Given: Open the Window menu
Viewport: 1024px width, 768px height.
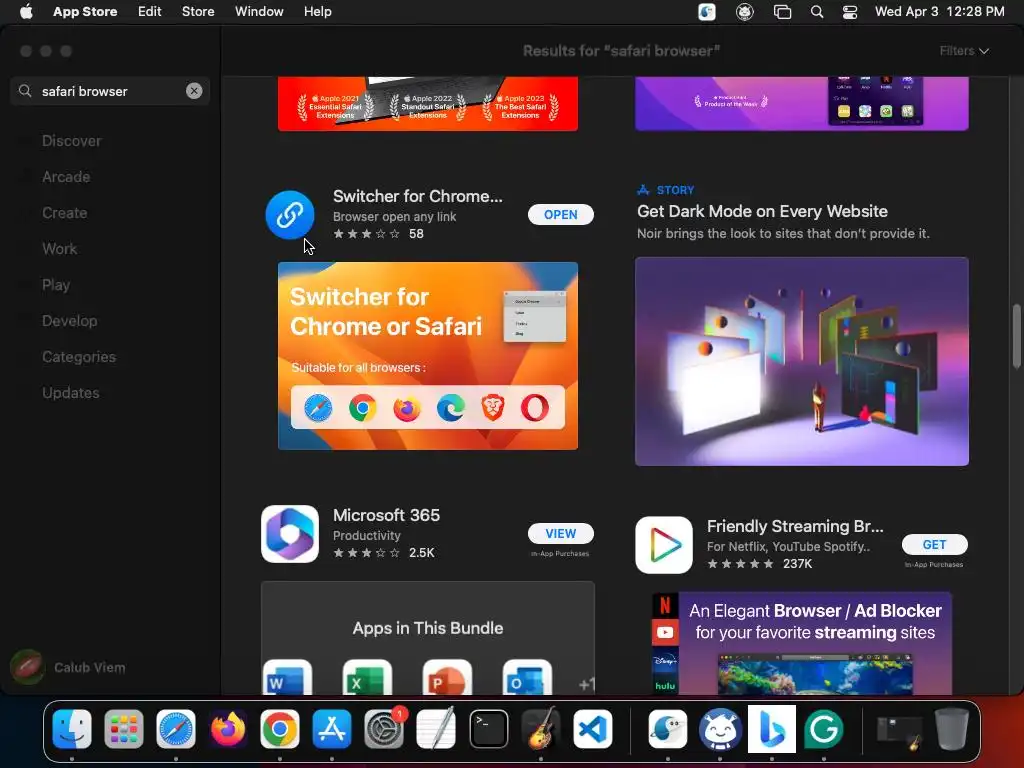Looking at the screenshot, I should click(259, 12).
